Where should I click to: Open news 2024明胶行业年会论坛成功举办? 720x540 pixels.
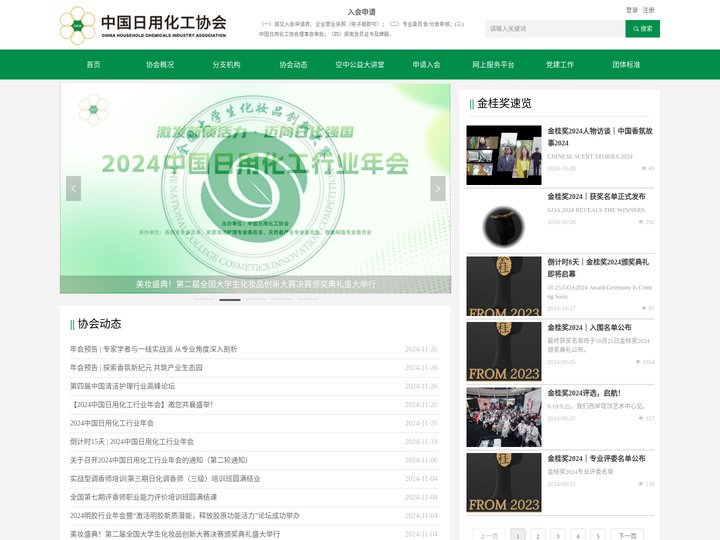coord(185,516)
